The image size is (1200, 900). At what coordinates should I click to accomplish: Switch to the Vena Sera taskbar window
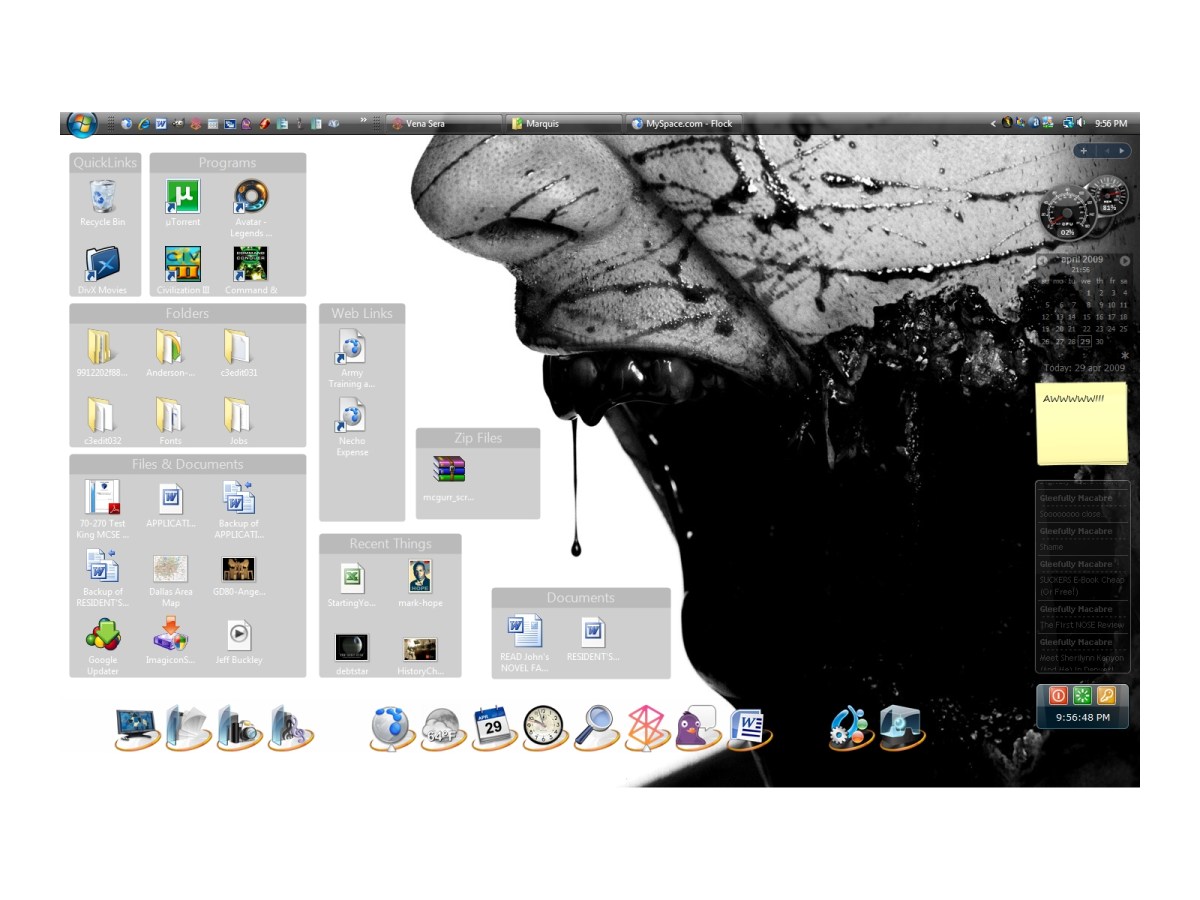[443, 124]
